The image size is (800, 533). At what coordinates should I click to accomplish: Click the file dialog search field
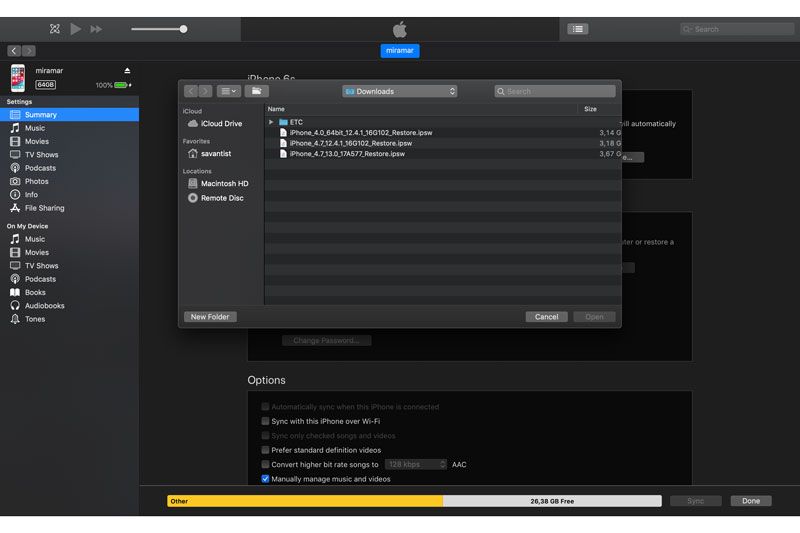555,91
